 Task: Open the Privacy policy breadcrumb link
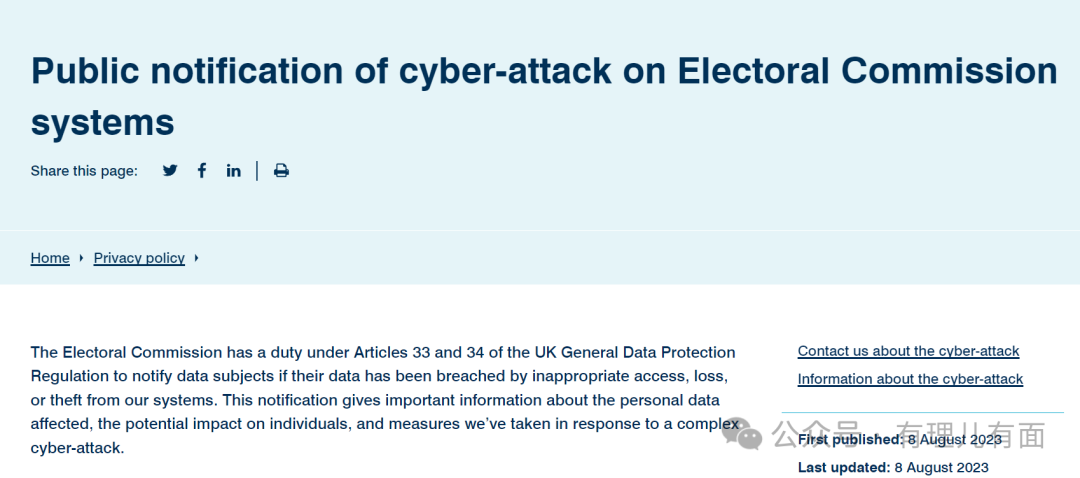tap(139, 258)
